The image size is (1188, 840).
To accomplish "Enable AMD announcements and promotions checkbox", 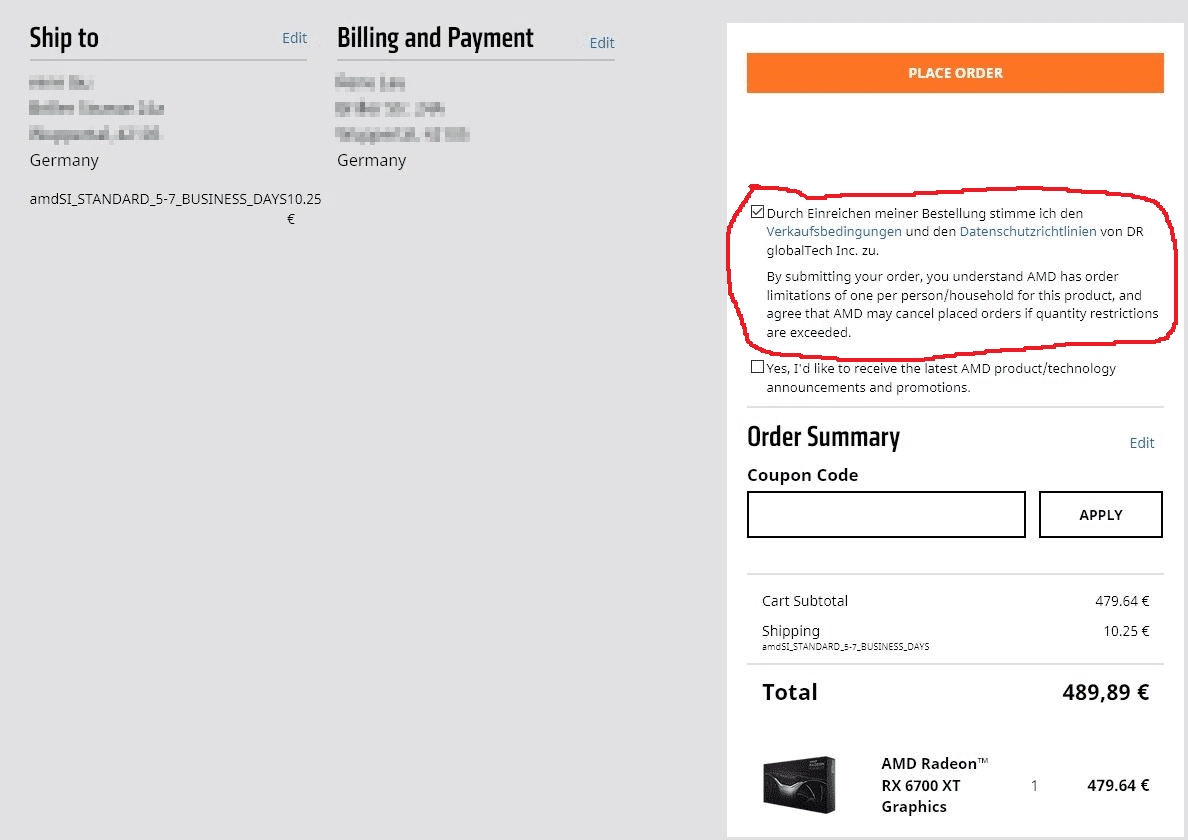I will pyautogui.click(x=757, y=367).
